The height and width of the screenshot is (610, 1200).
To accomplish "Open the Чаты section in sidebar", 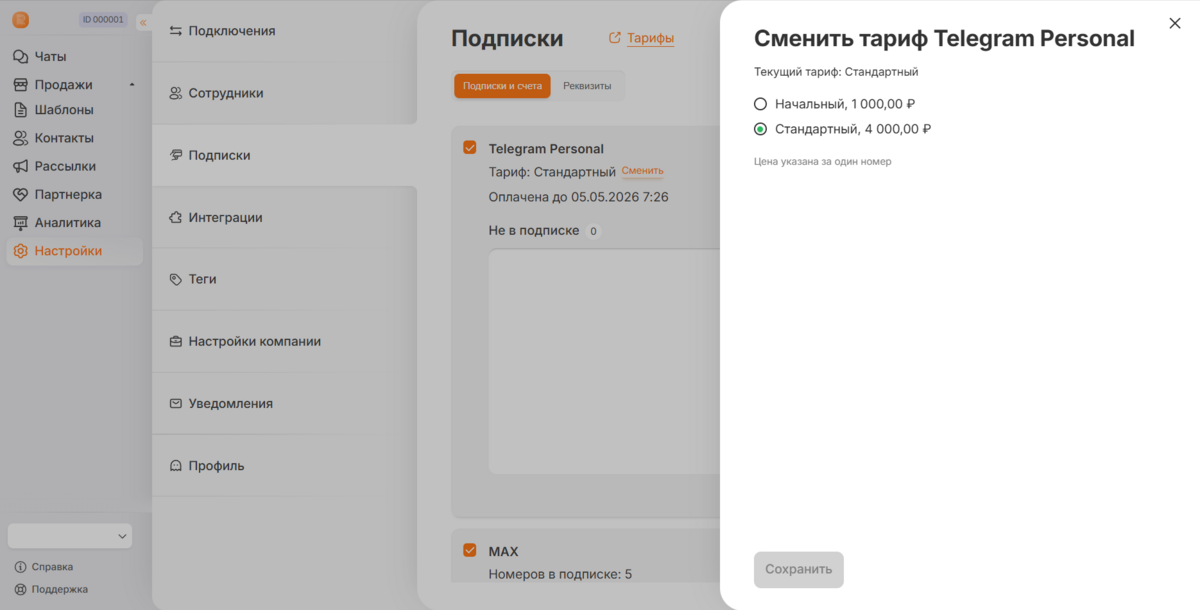I will 48,56.
